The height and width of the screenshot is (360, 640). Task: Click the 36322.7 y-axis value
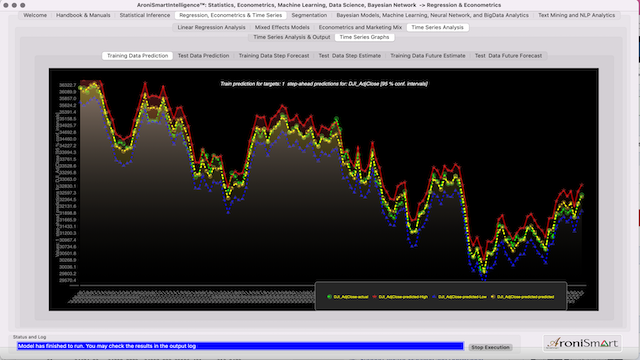click(x=67, y=85)
